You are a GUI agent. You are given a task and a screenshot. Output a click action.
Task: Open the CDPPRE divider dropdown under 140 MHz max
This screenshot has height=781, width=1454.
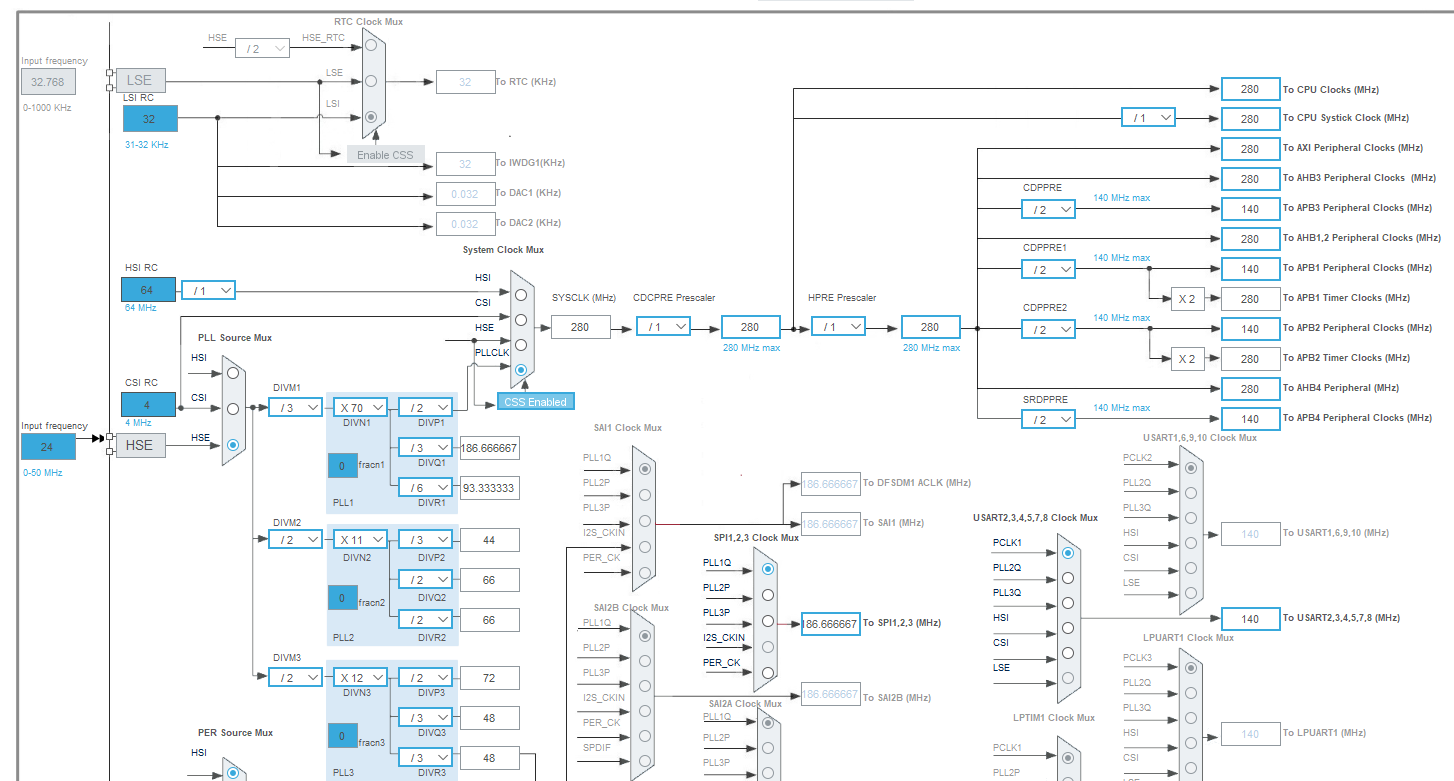click(1048, 209)
